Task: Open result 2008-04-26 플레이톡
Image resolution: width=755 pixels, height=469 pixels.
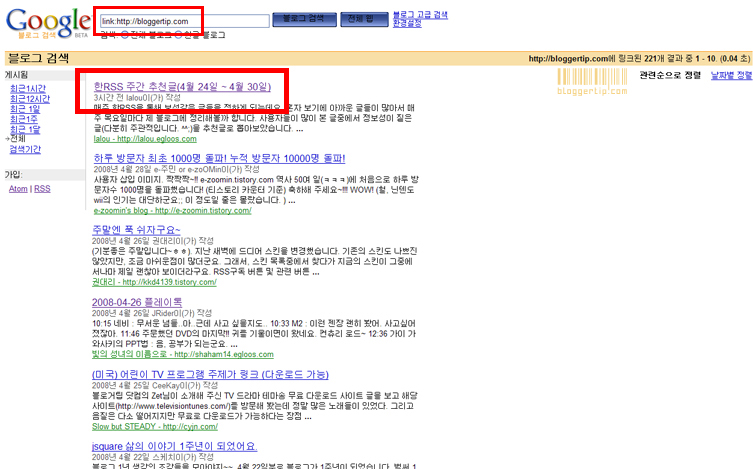Action: 137,302
